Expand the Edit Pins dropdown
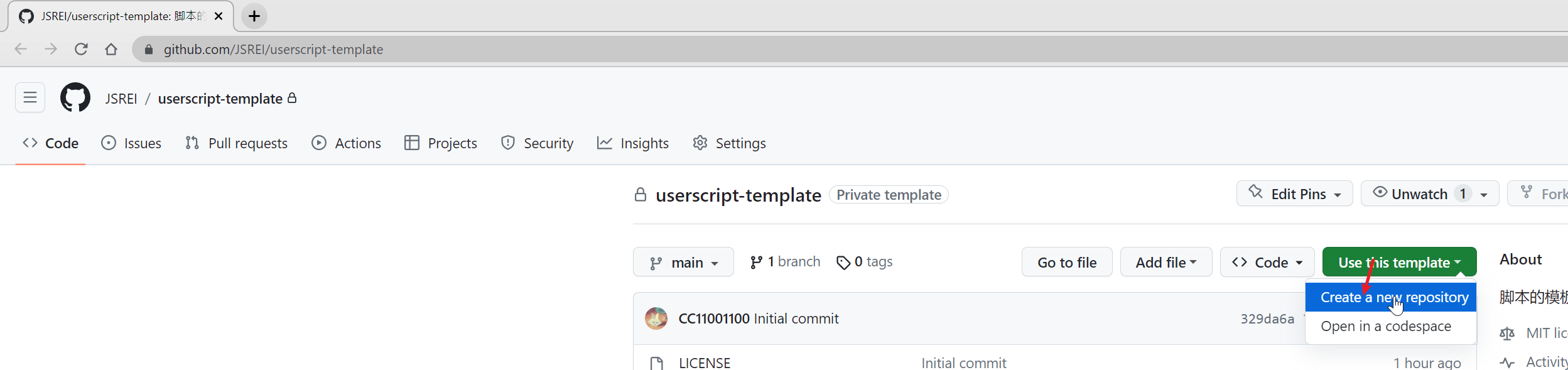Screen dimensions: 1568x370 click(x=1295, y=193)
